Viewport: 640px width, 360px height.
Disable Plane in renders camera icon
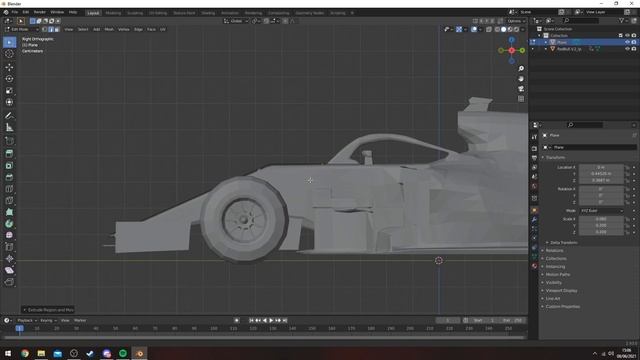(634, 42)
